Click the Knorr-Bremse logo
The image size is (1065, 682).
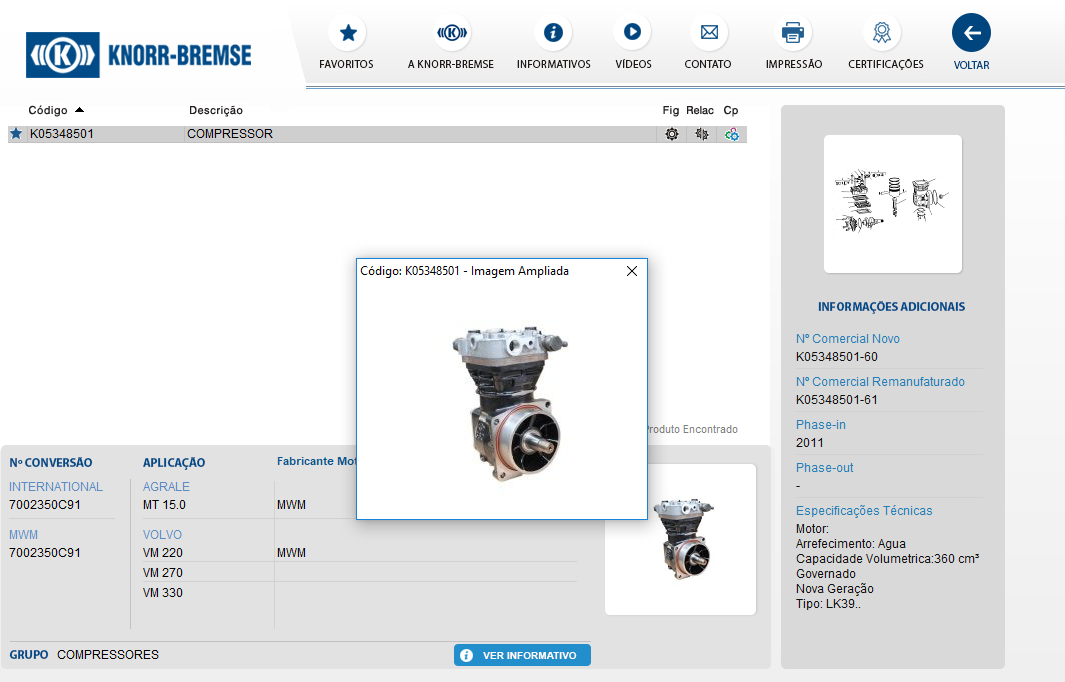pos(140,54)
